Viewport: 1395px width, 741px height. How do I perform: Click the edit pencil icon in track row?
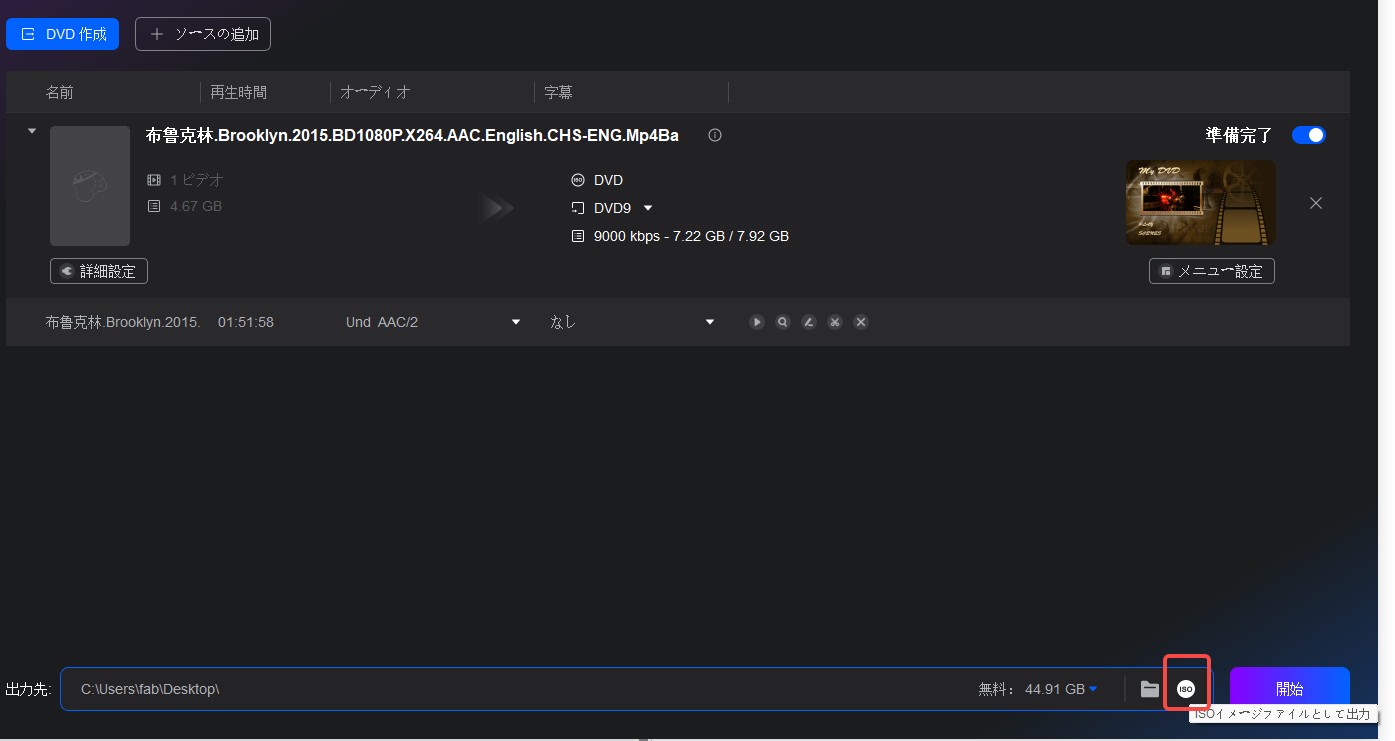coord(809,322)
